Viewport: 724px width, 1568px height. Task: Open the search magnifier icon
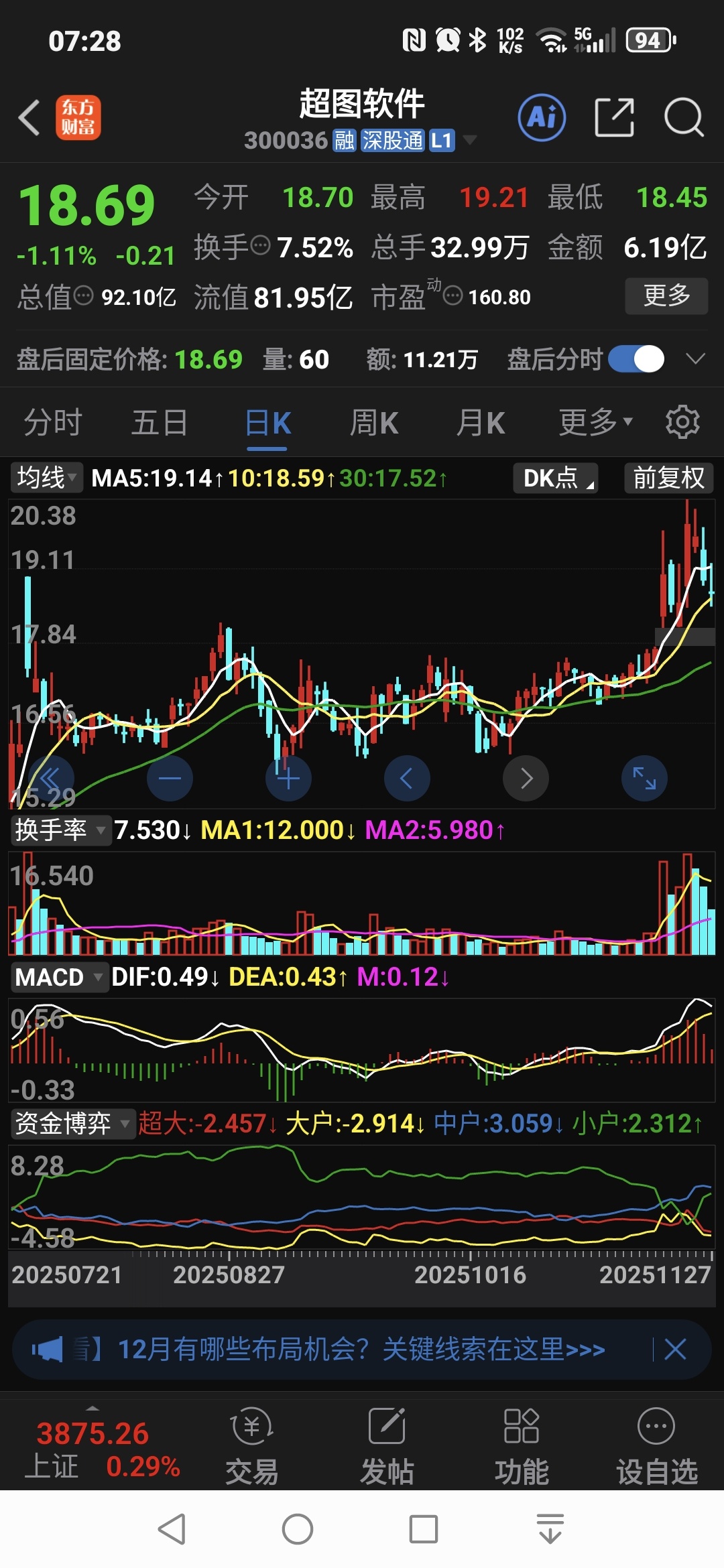[x=684, y=117]
